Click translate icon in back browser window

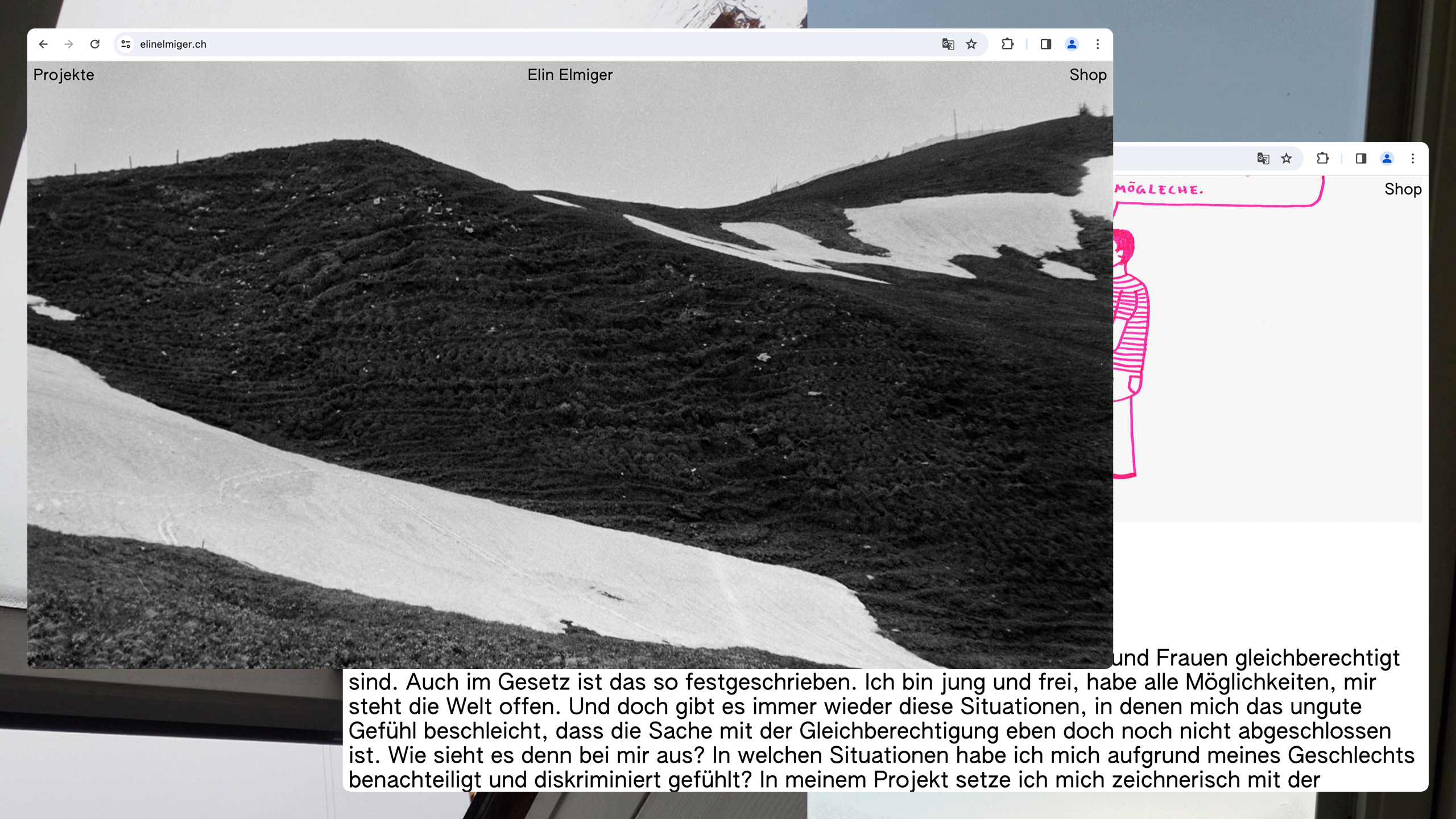tap(1263, 158)
